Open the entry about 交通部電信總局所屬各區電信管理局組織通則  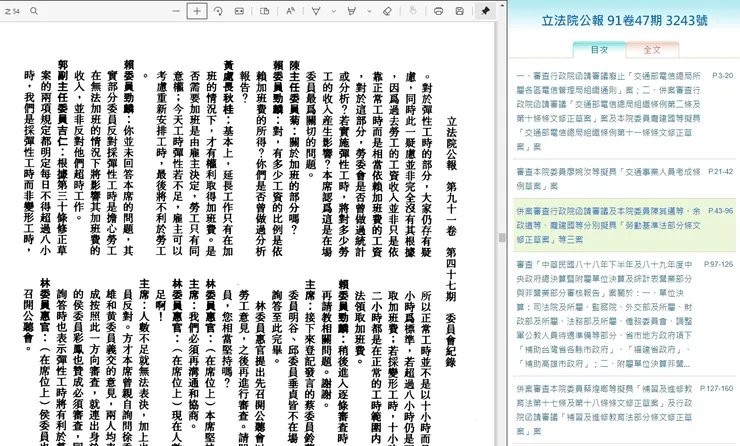609,111
